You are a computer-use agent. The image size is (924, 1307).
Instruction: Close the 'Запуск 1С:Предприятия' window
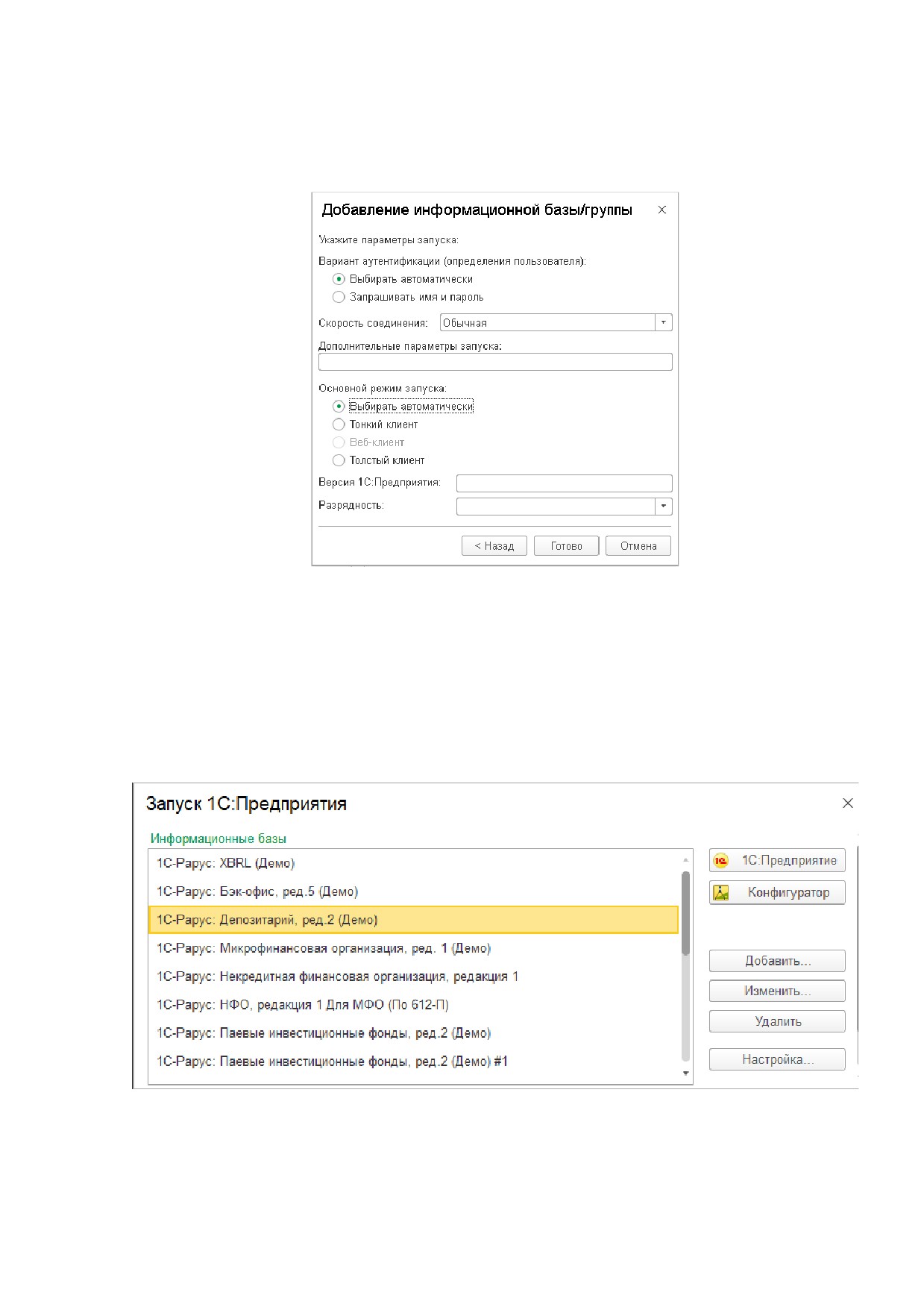point(847,803)
